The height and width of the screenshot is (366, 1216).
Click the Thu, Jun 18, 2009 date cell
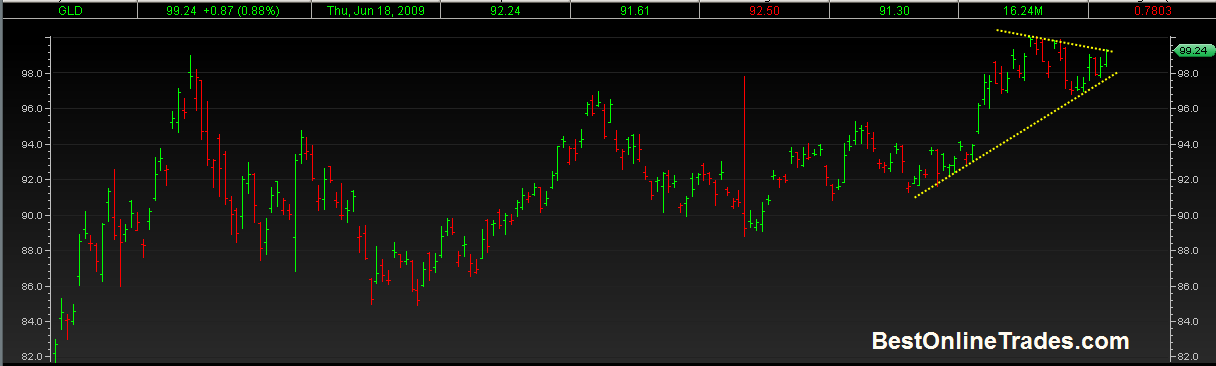pos(376,10)
